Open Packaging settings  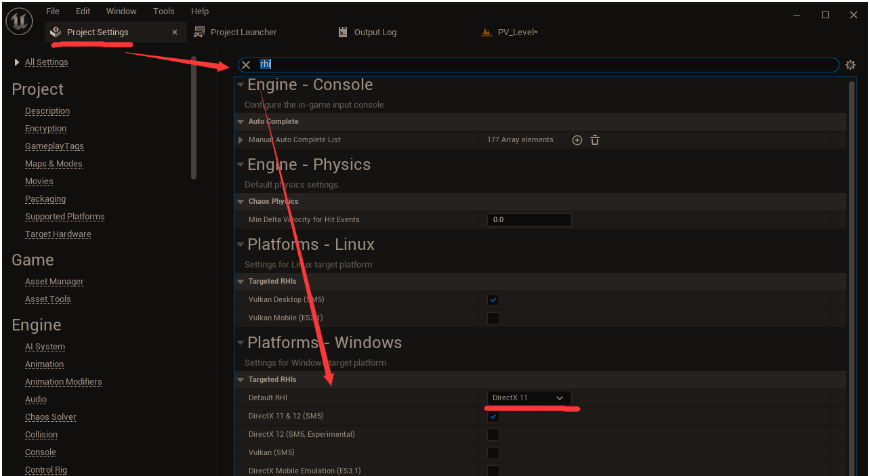[45, 199]
